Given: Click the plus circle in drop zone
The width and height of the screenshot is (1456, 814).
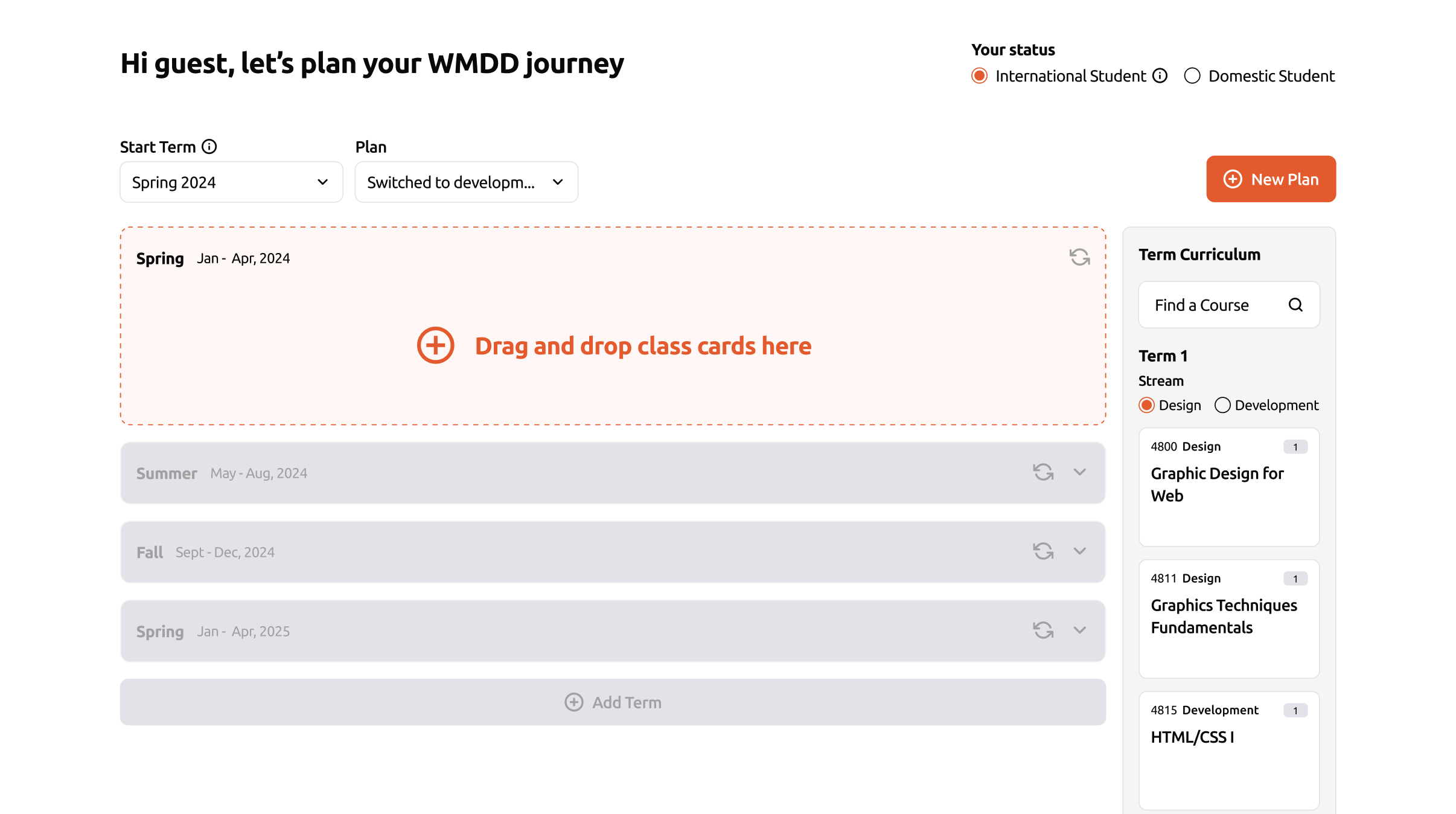Looking at the screenshot, I should point(435,345).
